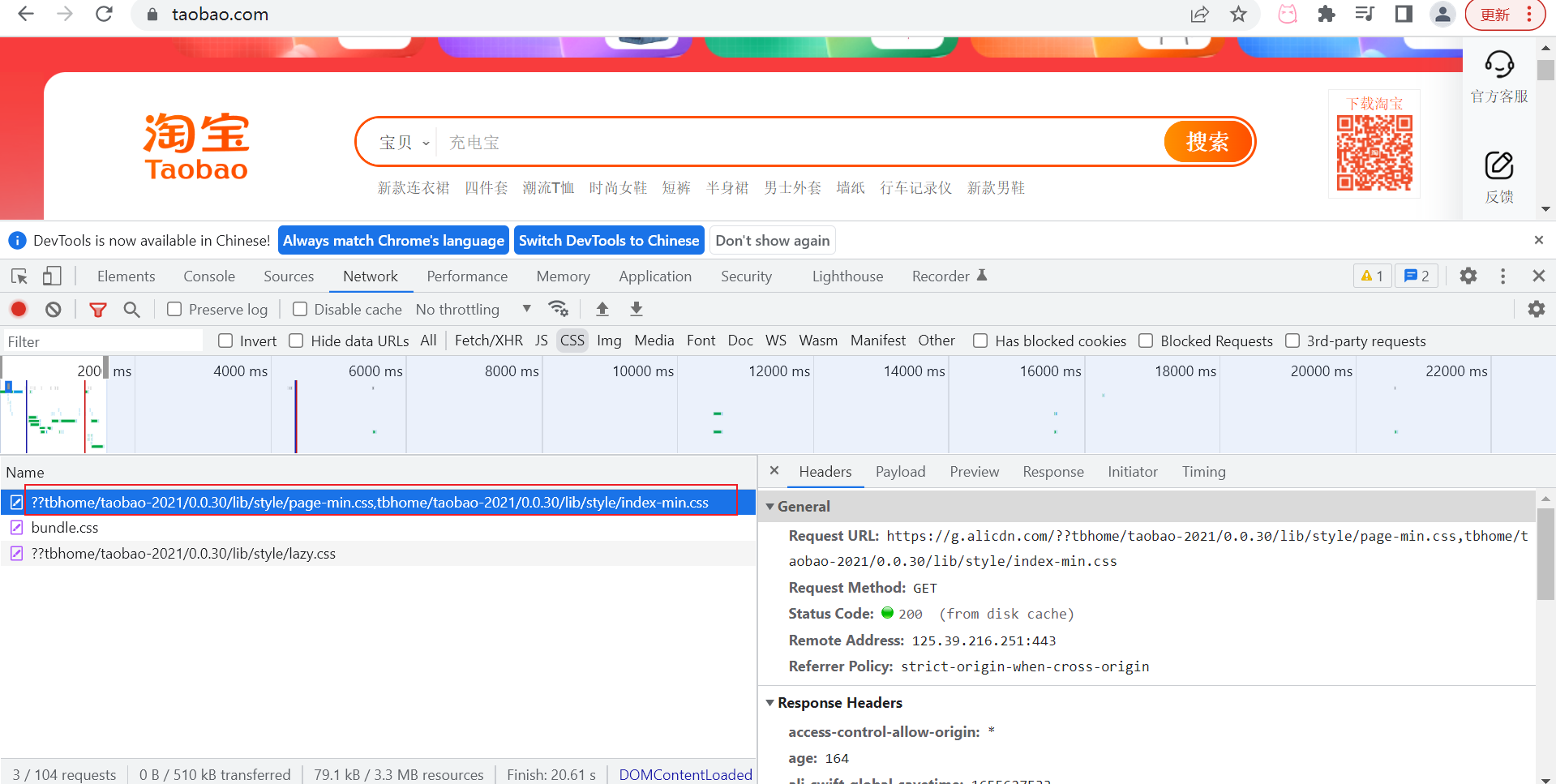Search within network requests

pyautogui.click(x=131, y=309)
